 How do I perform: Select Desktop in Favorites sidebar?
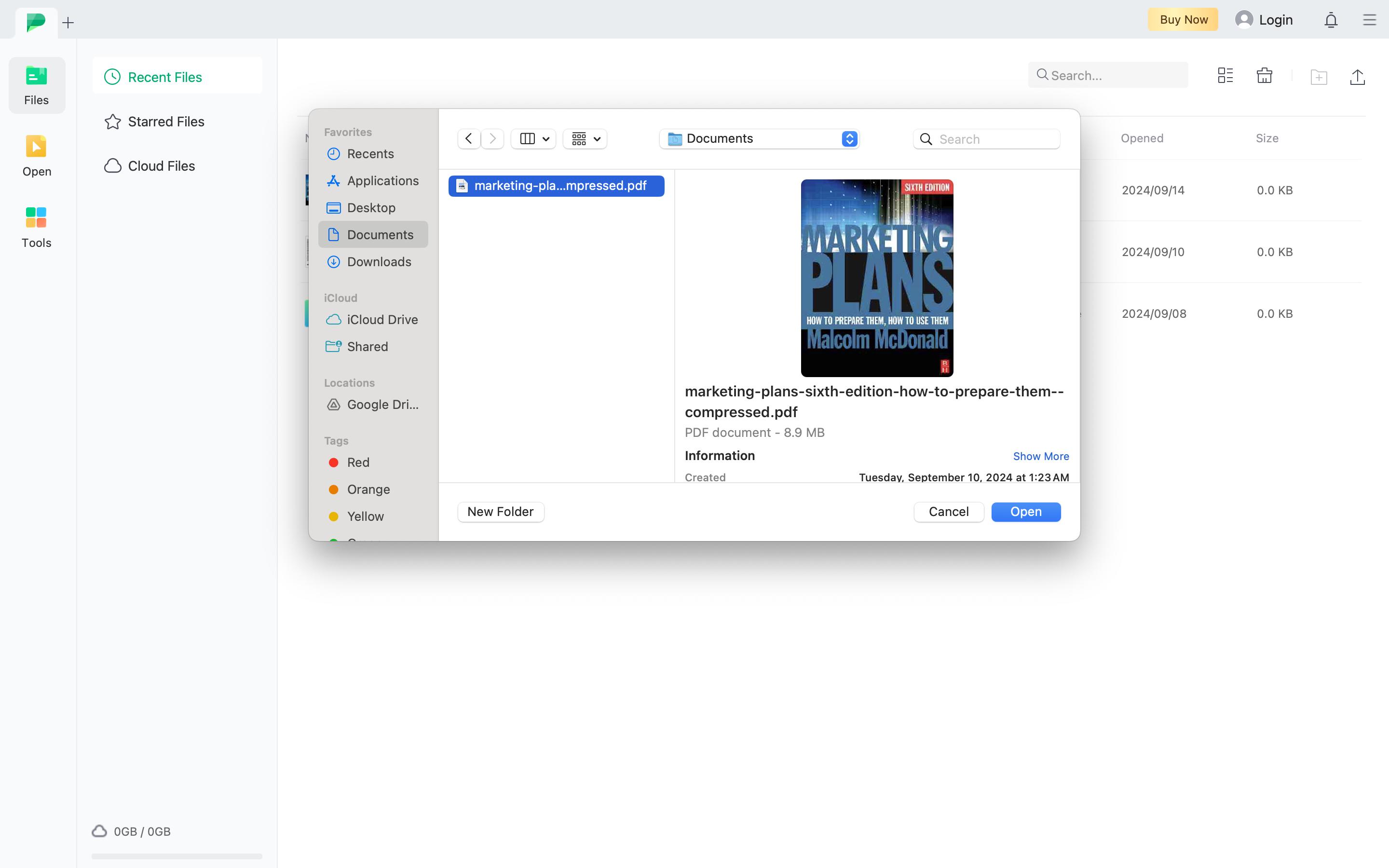coord(373,208)
